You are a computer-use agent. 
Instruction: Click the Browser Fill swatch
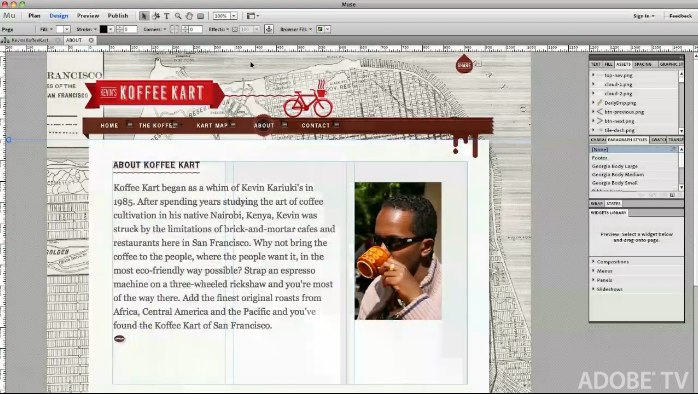pyautogui.click(x=320, y=29)
